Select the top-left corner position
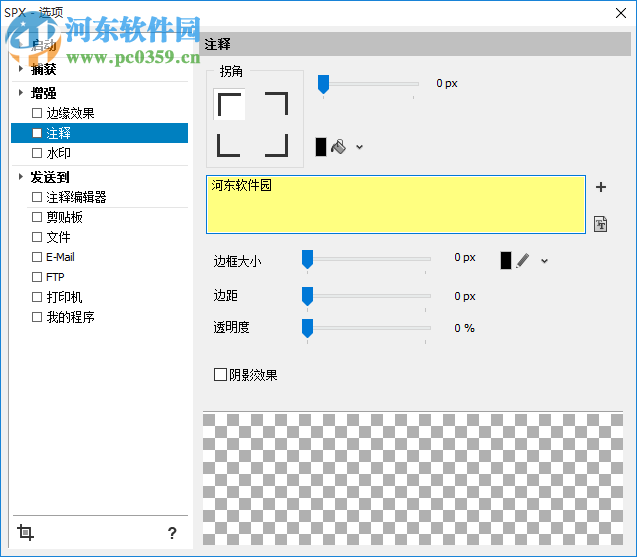This screenshot has width=637, height=557. (x=229, y=104)
